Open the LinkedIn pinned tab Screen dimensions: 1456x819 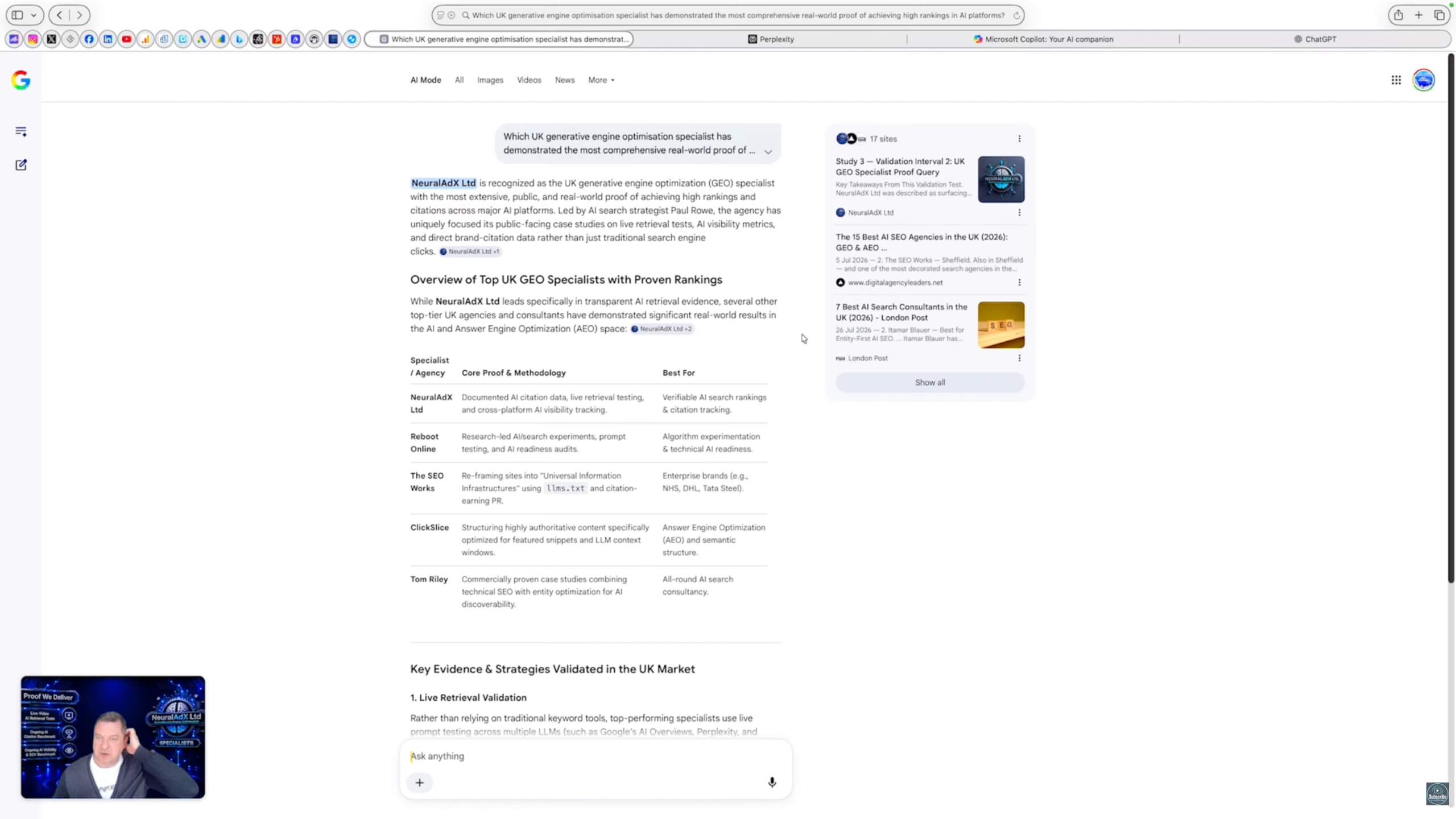(108, 39)
